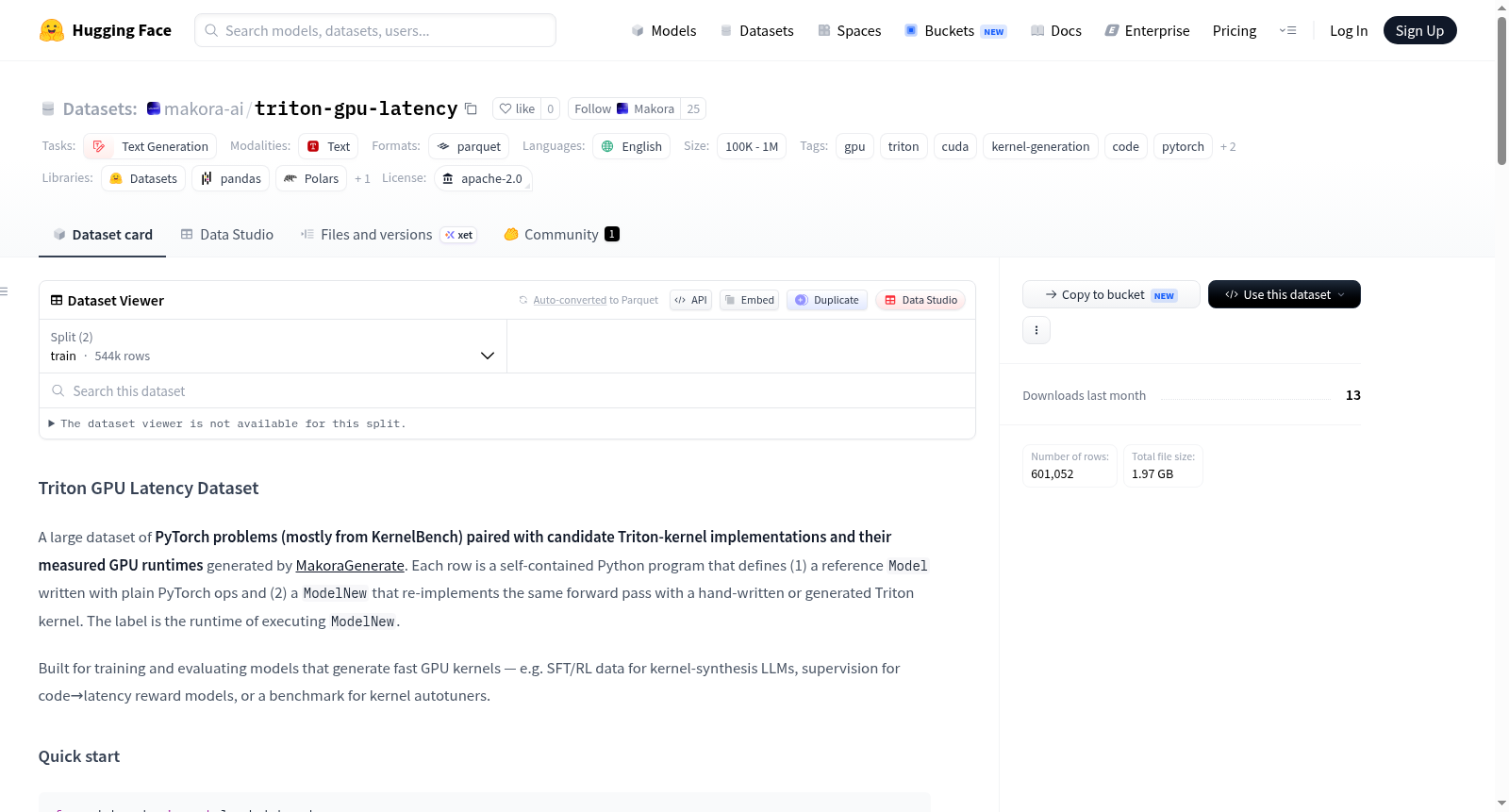Image resolution: width=1509 pixels, height=812 pixels.
Task: Go to Spaces in navigation
Action: click(849, 30)
